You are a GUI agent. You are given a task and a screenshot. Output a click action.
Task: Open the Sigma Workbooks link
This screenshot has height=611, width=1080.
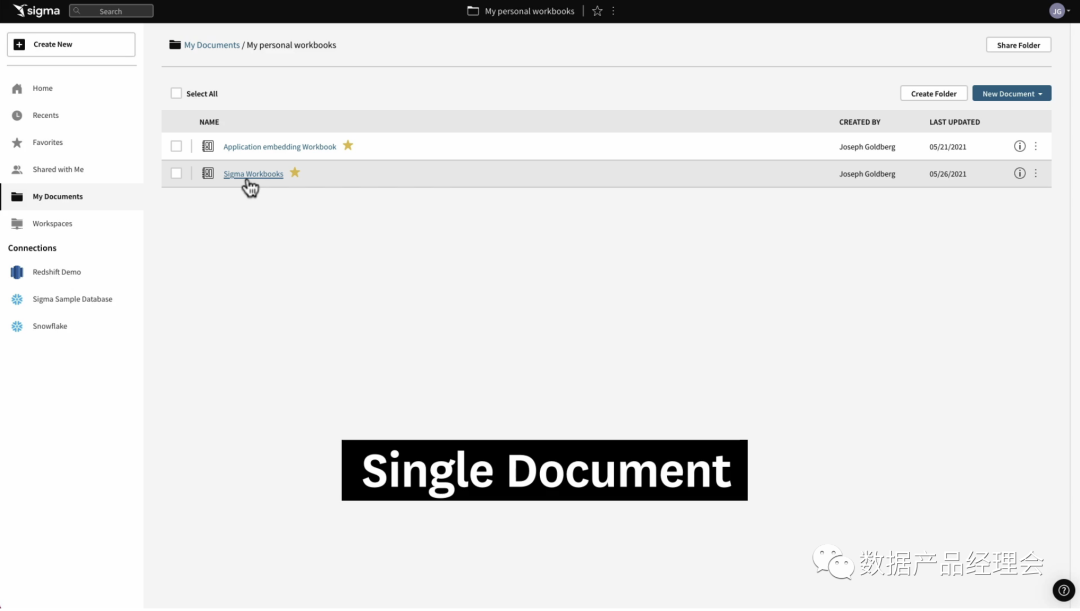pos(253,174)
